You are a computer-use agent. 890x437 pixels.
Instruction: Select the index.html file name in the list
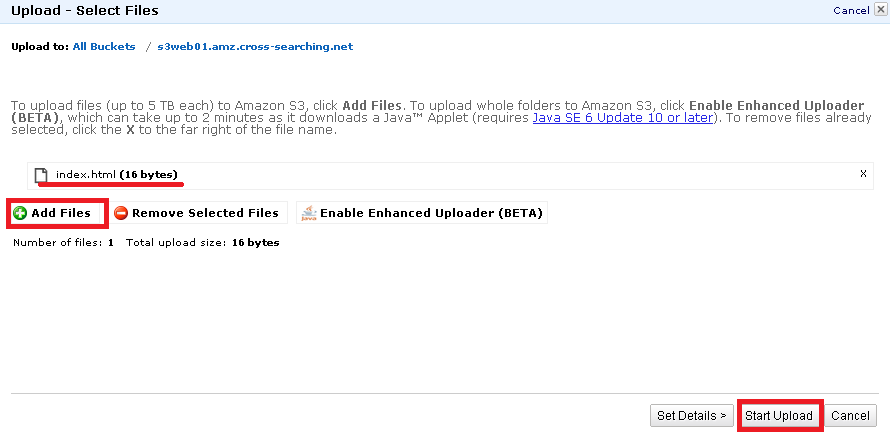[86, 175]
